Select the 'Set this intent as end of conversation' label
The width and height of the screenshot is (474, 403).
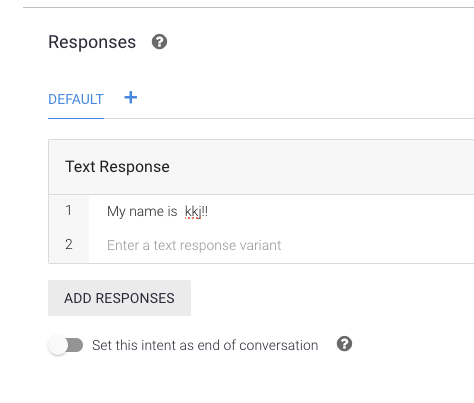(205, 345)
